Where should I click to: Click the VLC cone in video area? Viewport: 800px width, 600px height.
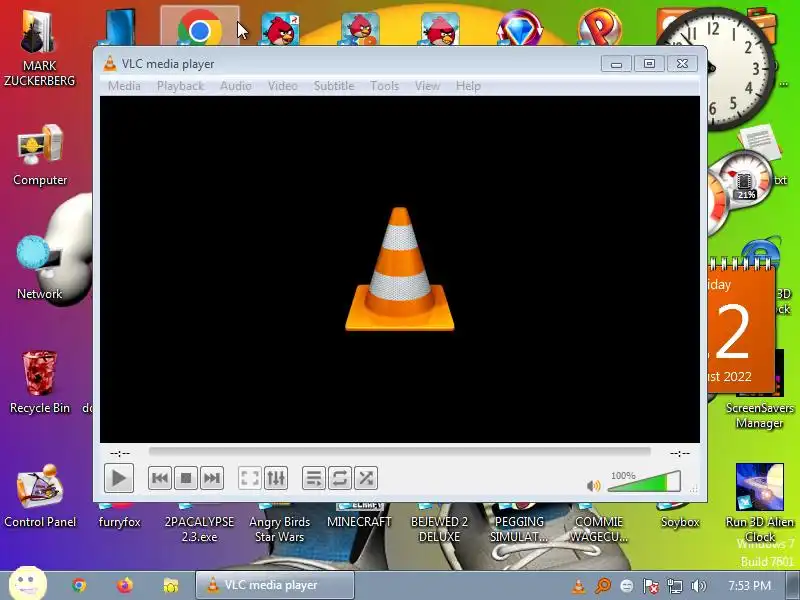tap(399, 269)
